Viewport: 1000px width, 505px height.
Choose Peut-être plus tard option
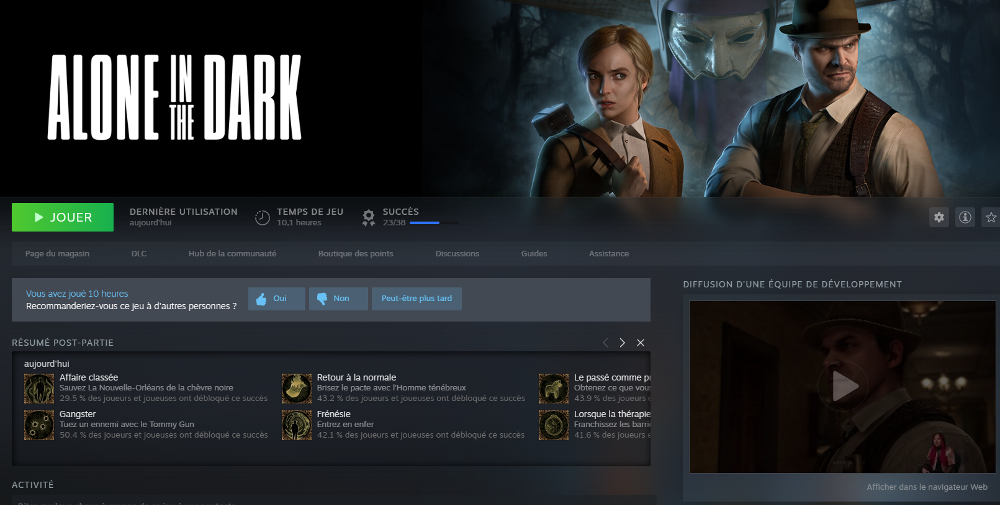point(416,299)
